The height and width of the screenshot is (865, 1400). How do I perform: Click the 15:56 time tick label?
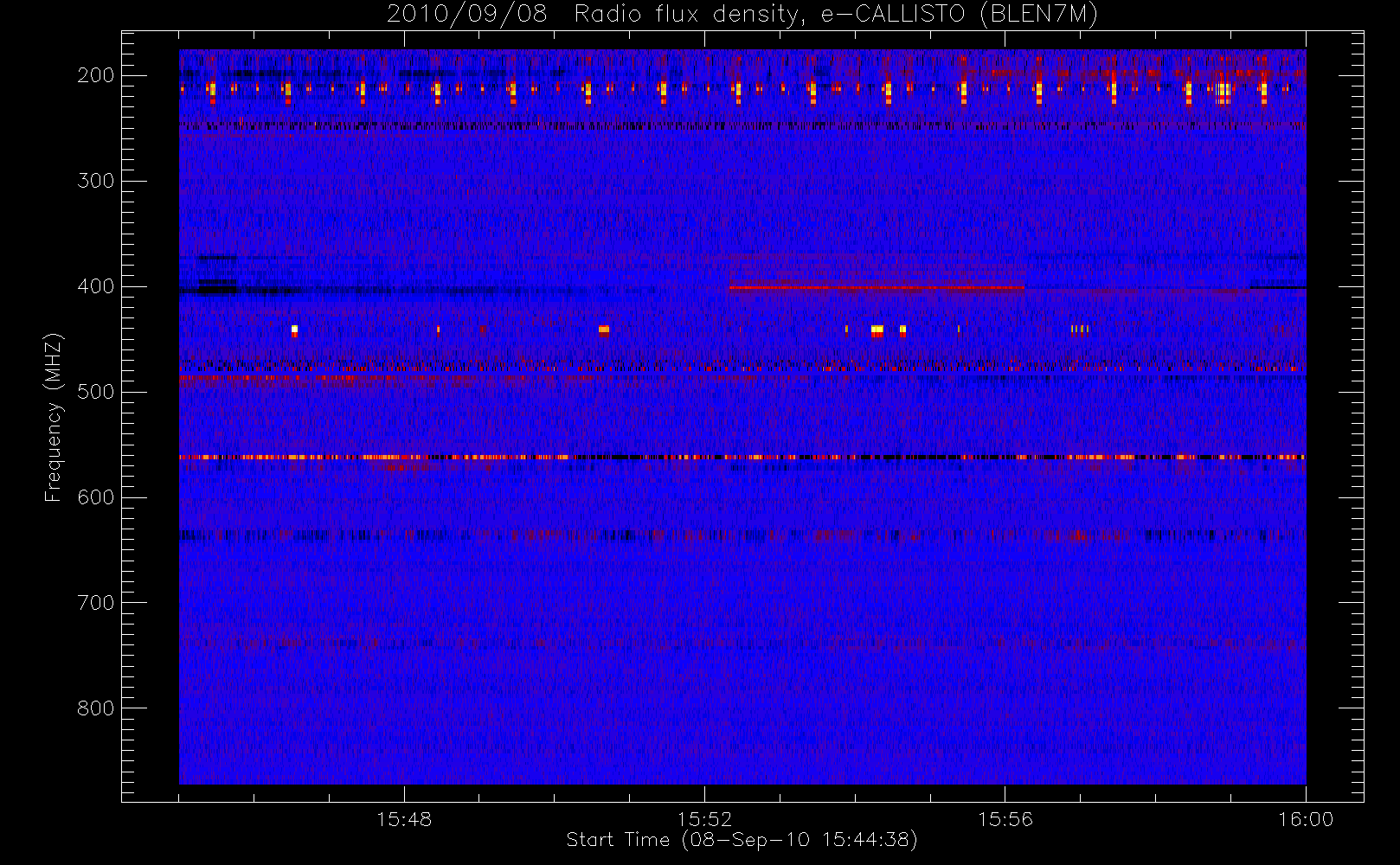coord(1005,819)
